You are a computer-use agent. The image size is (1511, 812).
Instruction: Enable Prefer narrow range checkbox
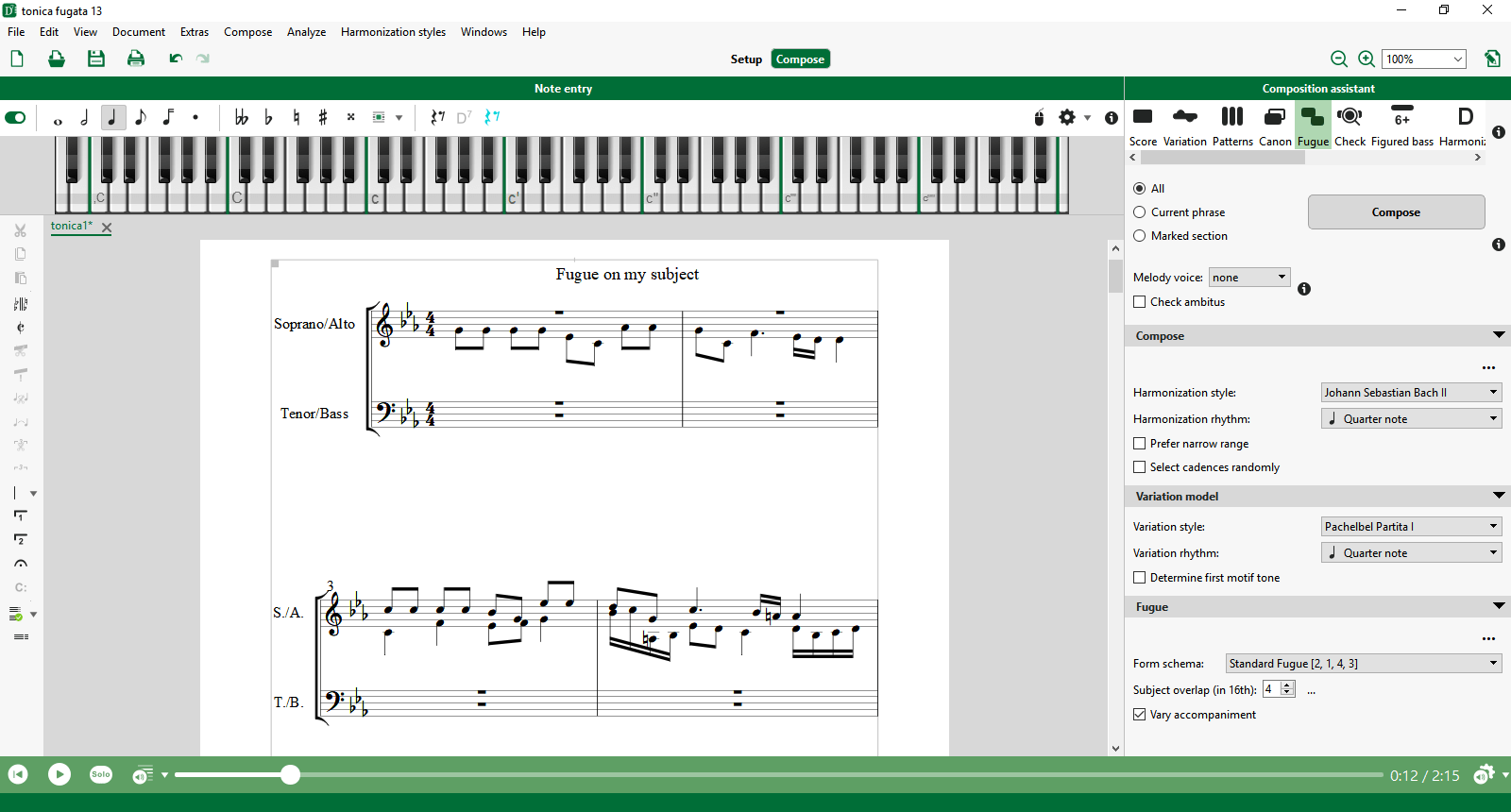coord(1140,444)
